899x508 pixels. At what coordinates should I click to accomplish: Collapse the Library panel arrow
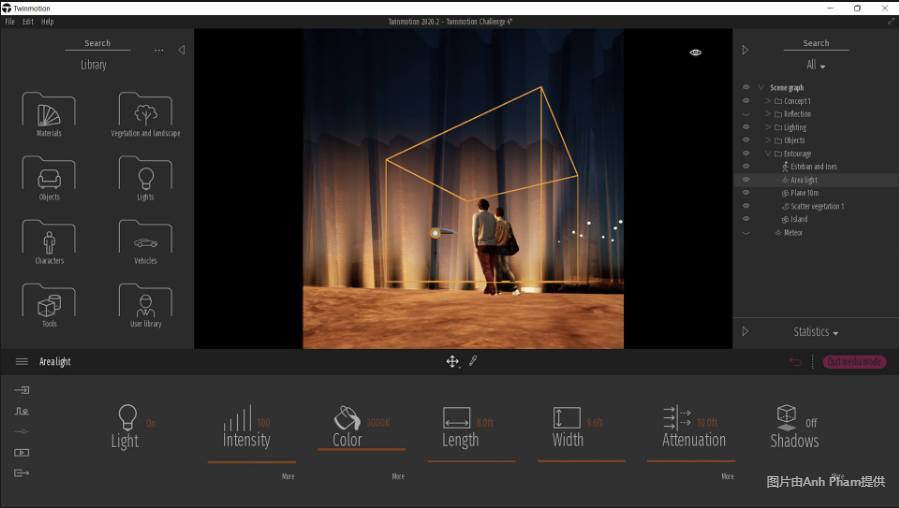point(182,50)
